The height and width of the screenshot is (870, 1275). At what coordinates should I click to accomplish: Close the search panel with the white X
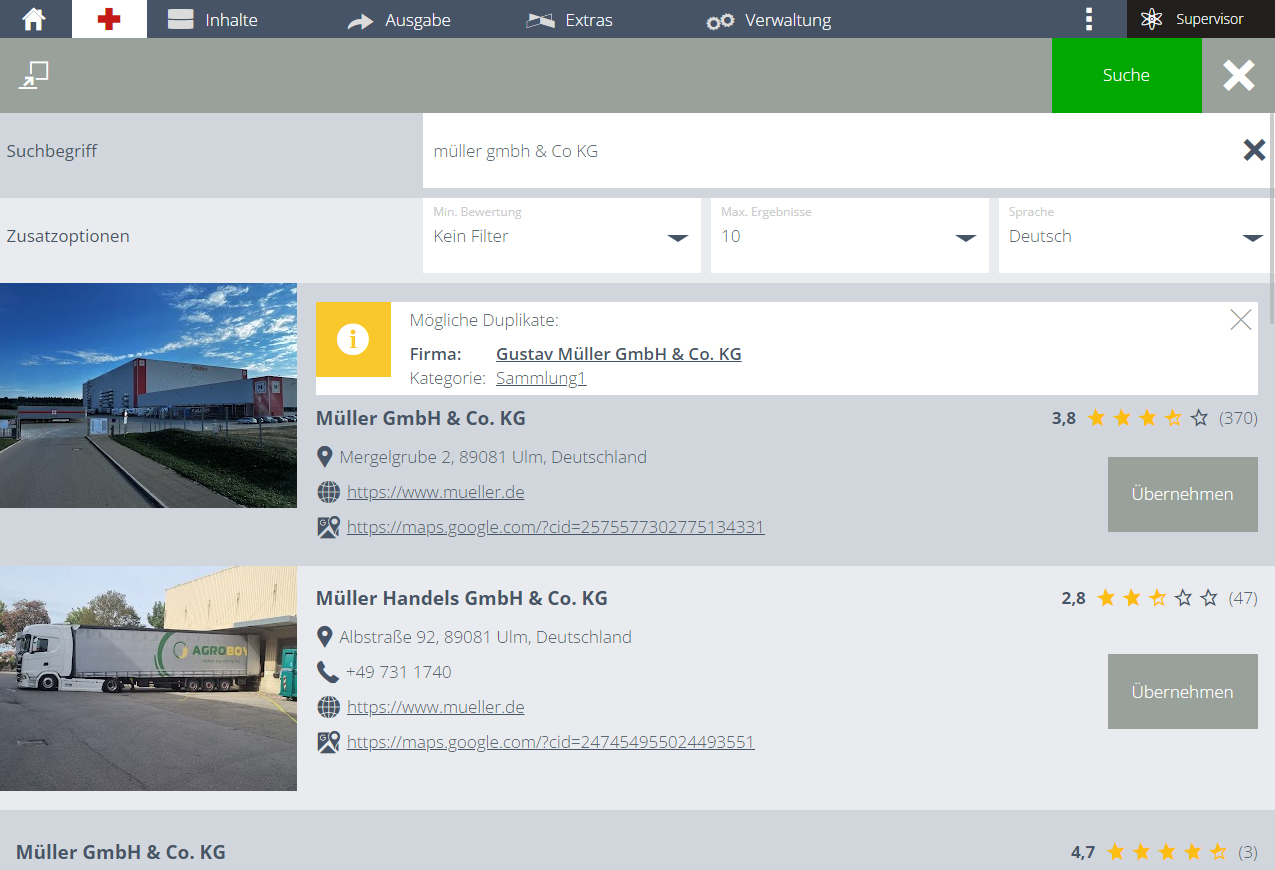(1238, 75)
